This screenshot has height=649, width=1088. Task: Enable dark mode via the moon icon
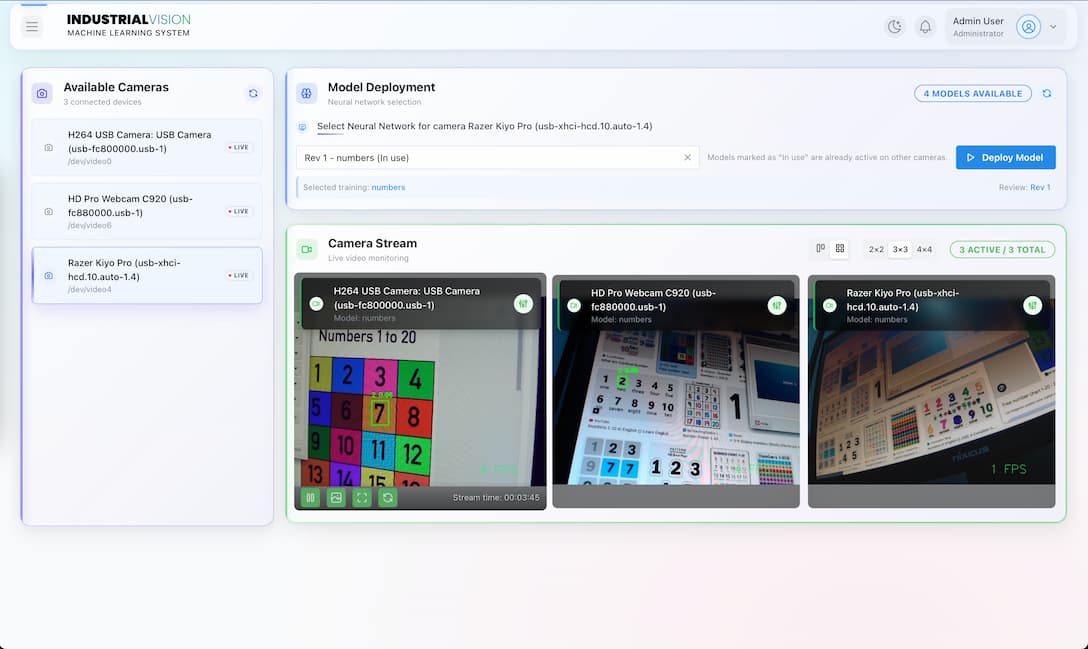pos(894,26)
